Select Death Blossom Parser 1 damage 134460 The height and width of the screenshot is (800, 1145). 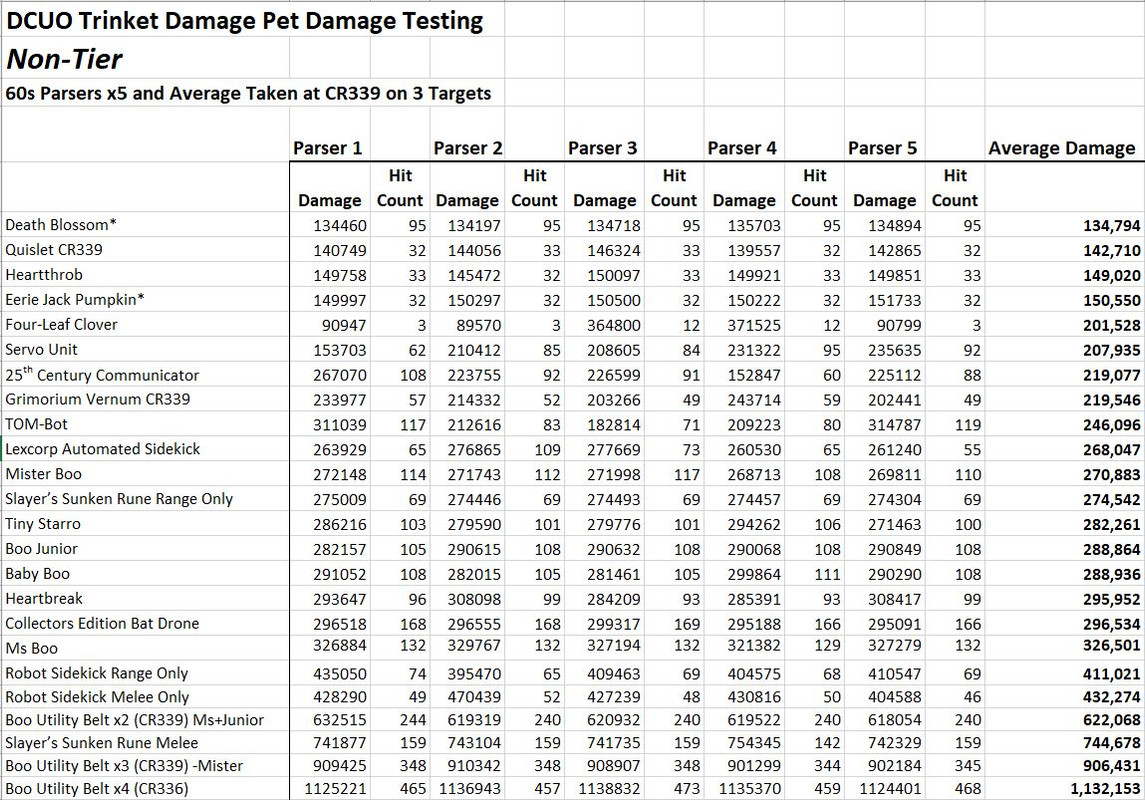click(x=340, y=226)
